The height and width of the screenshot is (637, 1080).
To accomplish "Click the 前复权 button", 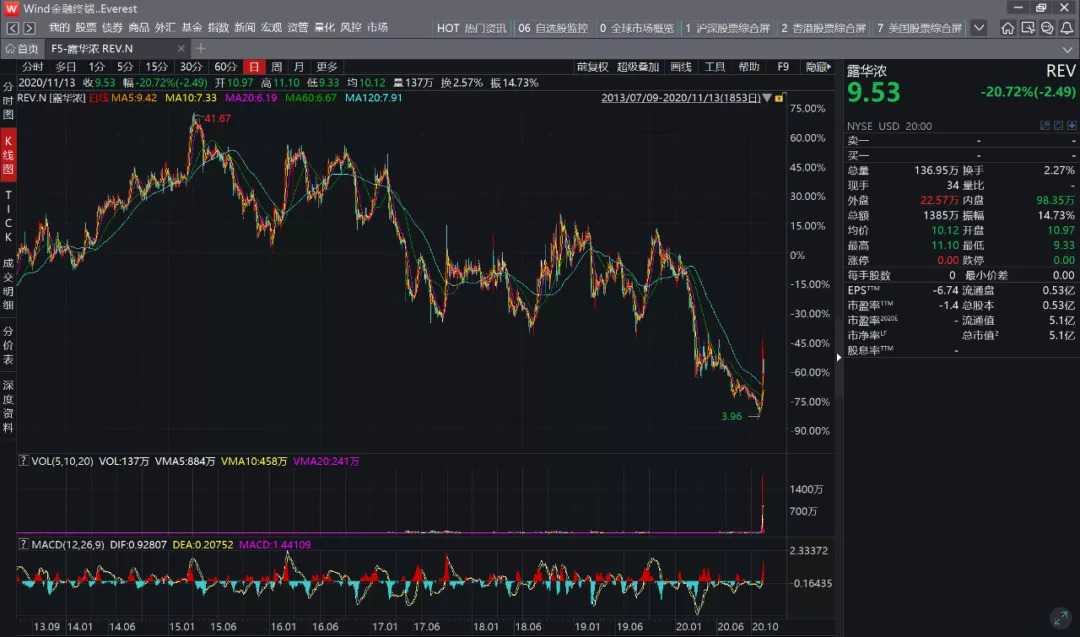I will tap(592, 67).
